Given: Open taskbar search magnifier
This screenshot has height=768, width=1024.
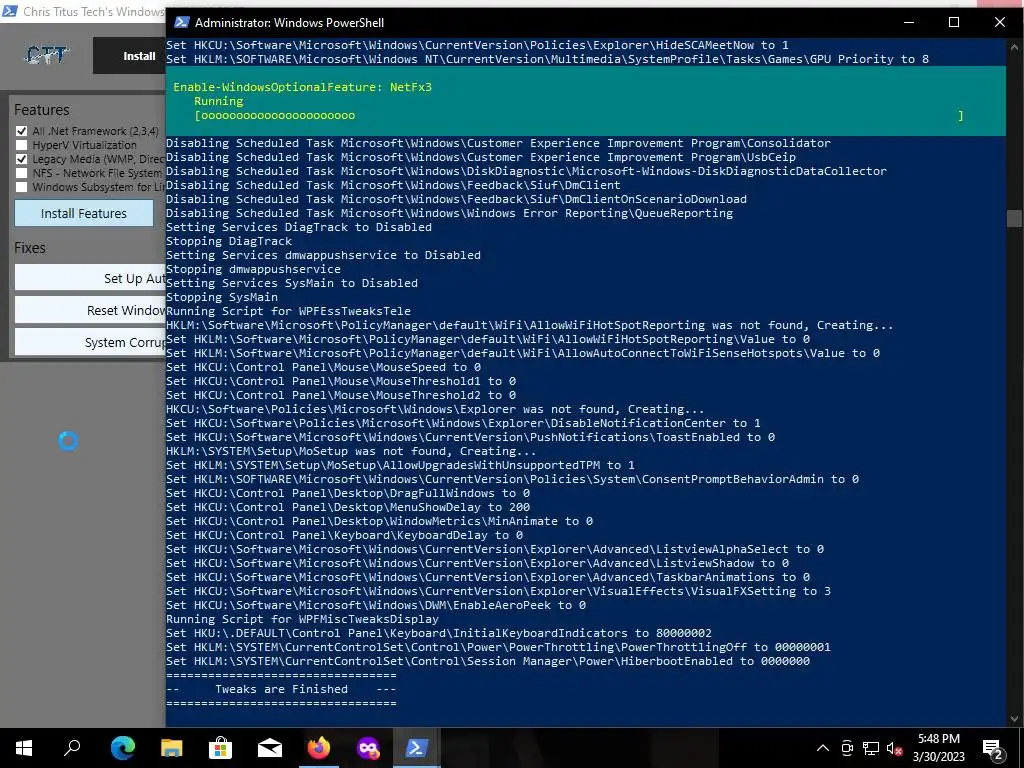Looking at the screenshot, I should pyautogui.click(x=72, y=748).
